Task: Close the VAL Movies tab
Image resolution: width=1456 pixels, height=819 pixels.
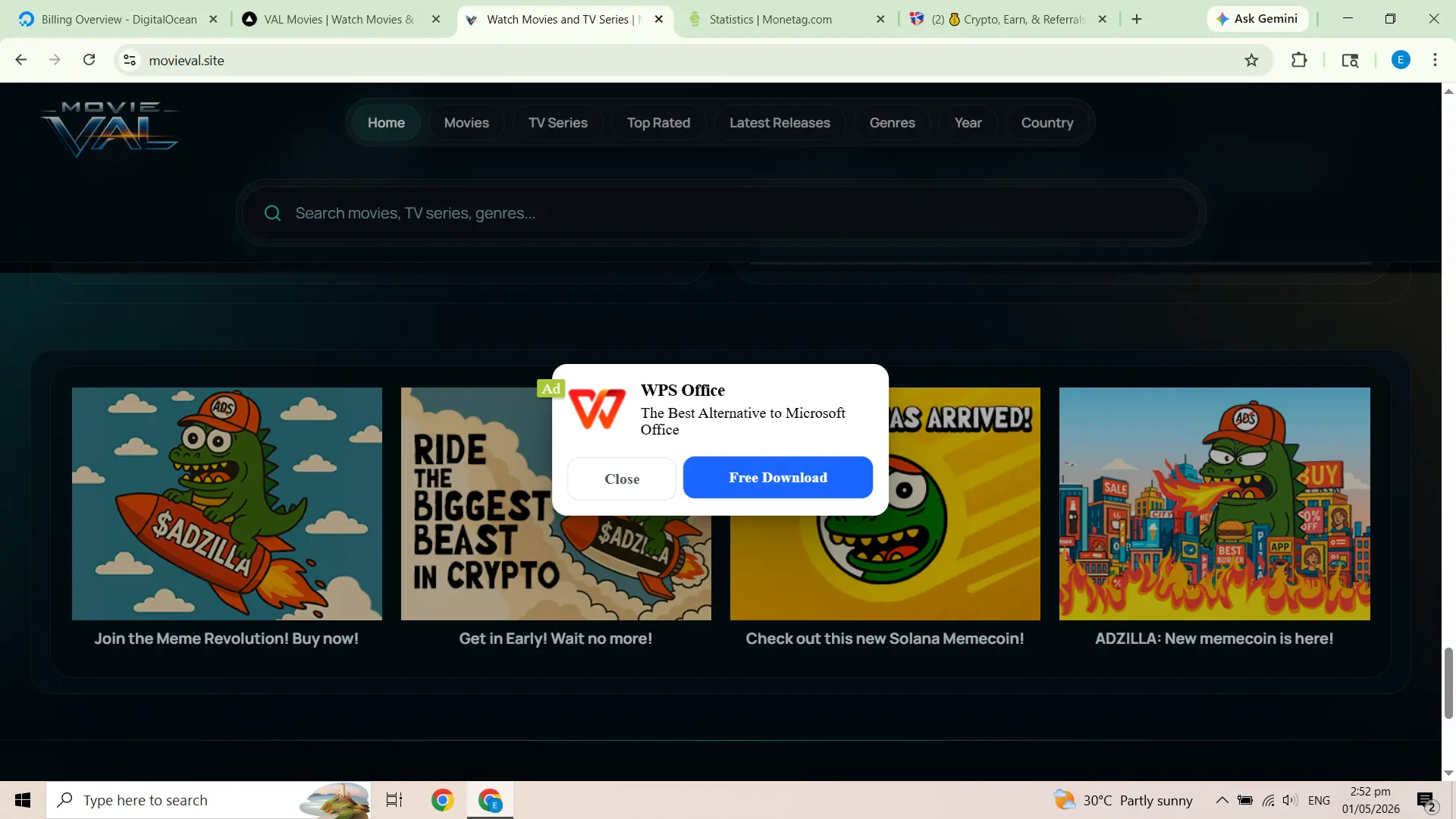Action: click(x=436, y=19)
